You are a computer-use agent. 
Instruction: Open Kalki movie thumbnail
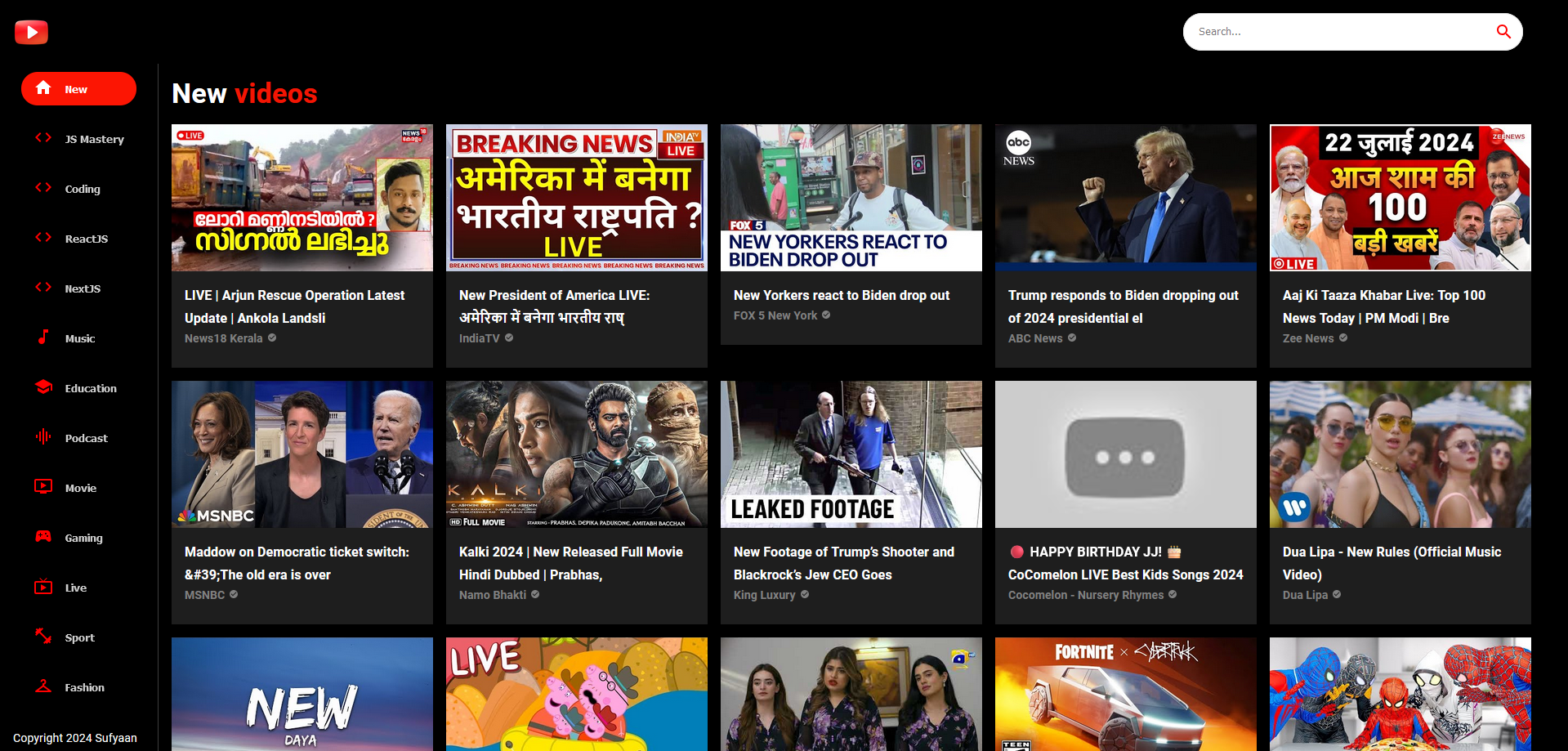click(x=577, y=454)
